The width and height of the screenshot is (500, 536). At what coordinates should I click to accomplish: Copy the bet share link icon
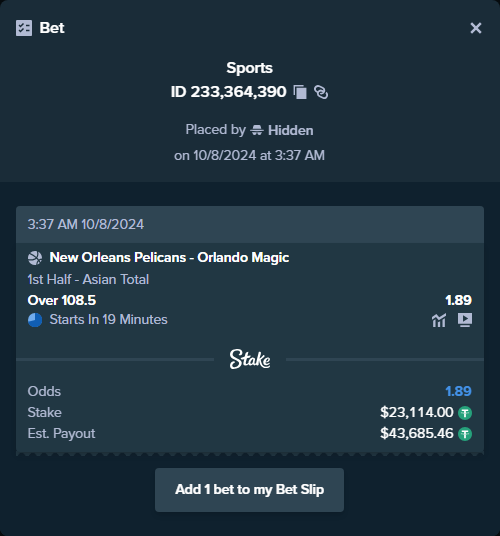[x=321, y=92]
